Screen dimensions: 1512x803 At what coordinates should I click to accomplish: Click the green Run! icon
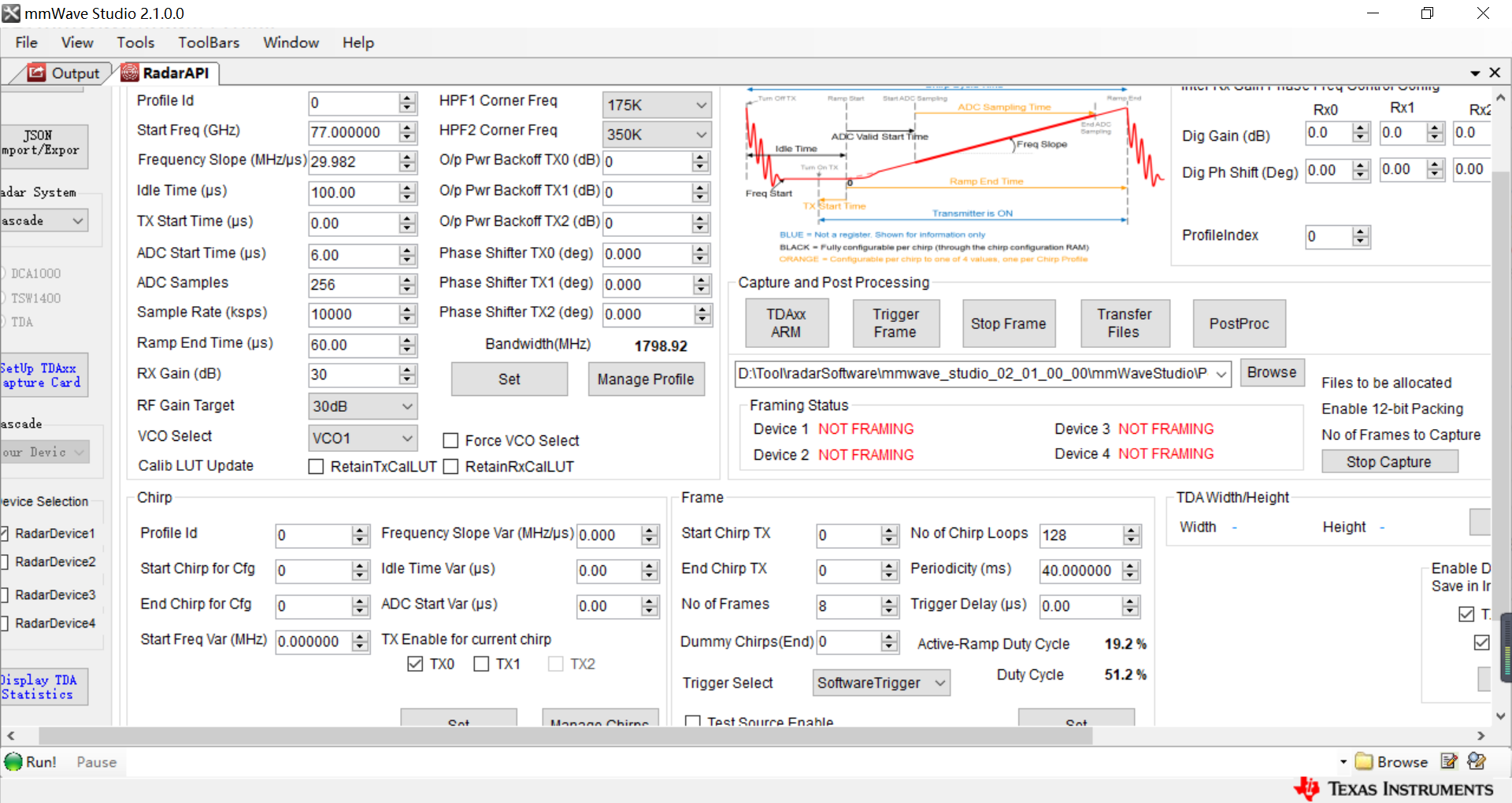[13, 762]
